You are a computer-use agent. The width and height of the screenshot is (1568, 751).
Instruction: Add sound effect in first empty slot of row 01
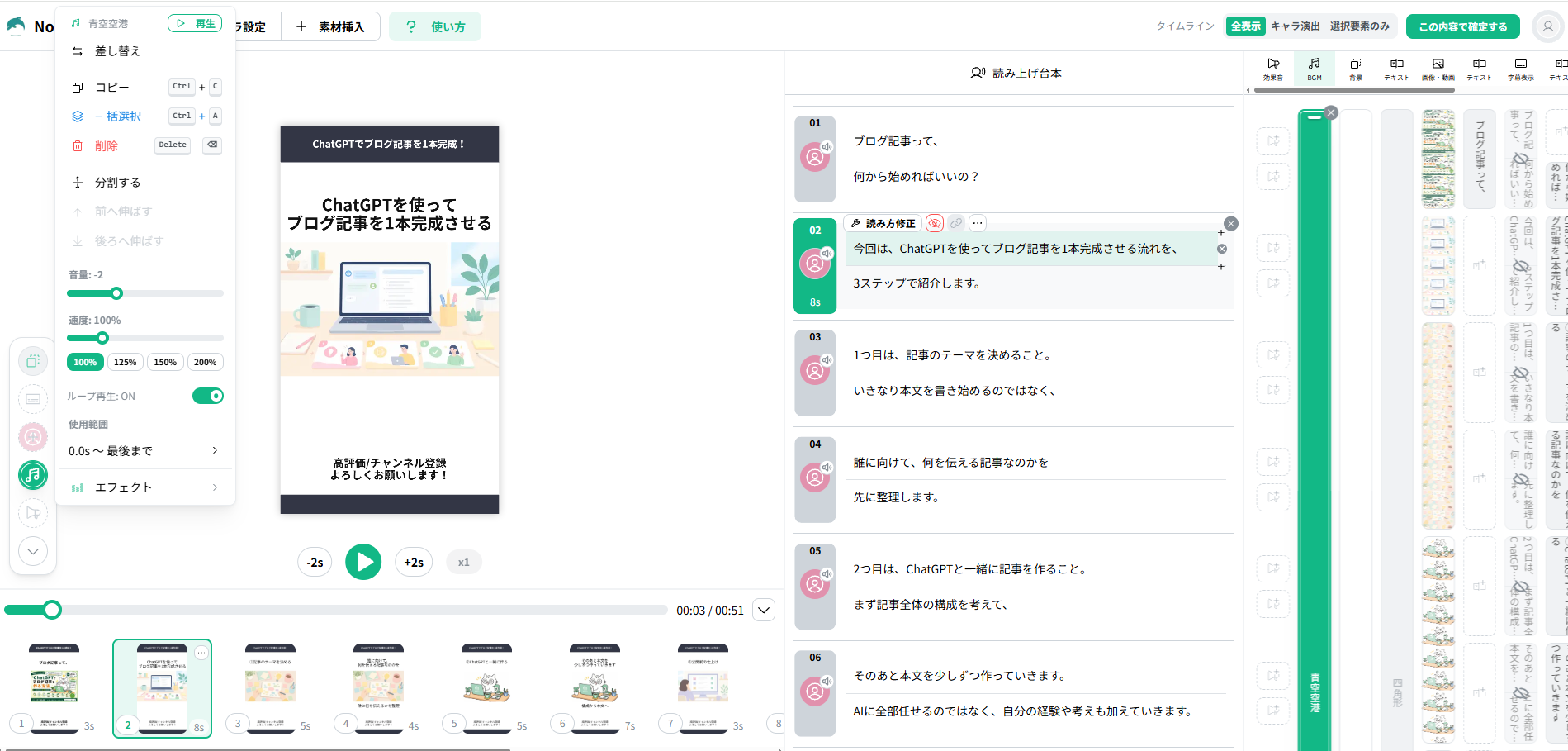(1273, 140)
